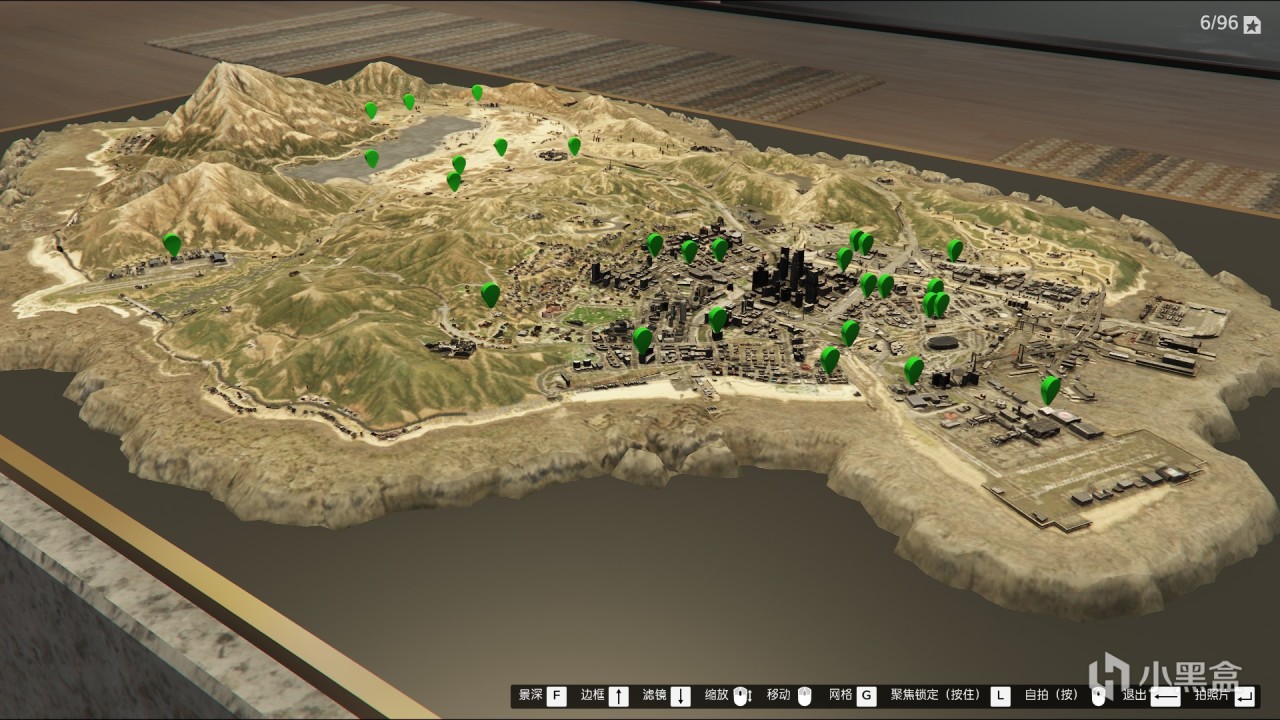Select the lone green pin in the central hills
The width and height of the screenshot is (1280, 720).
coord(490,294)
